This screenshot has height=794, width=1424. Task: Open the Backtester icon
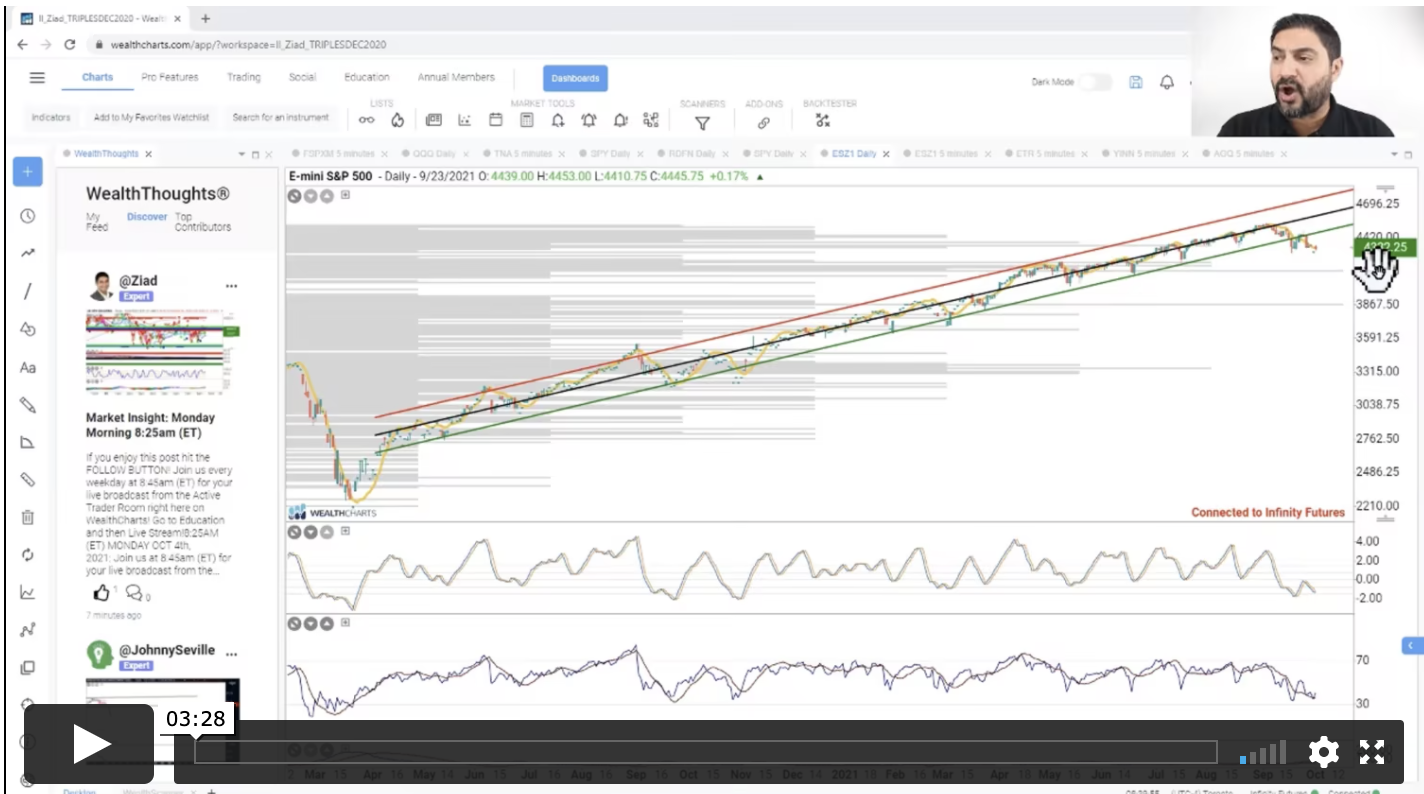[x=823, y=121]
